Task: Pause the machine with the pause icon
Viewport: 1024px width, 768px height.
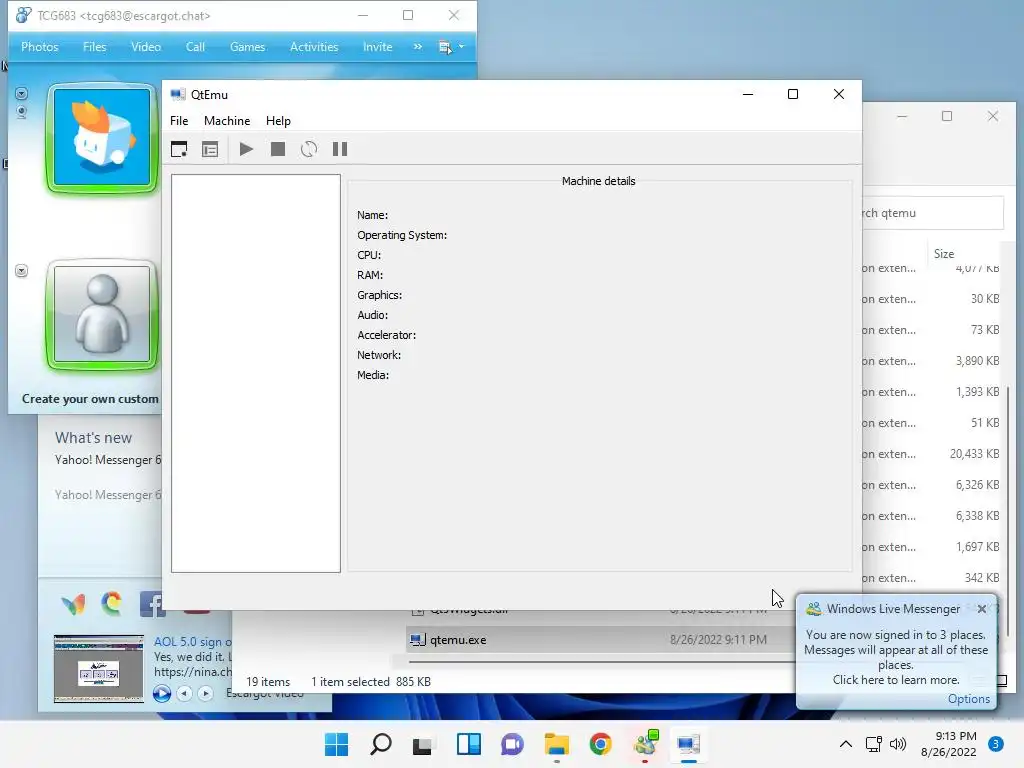Action: point(340,150)
